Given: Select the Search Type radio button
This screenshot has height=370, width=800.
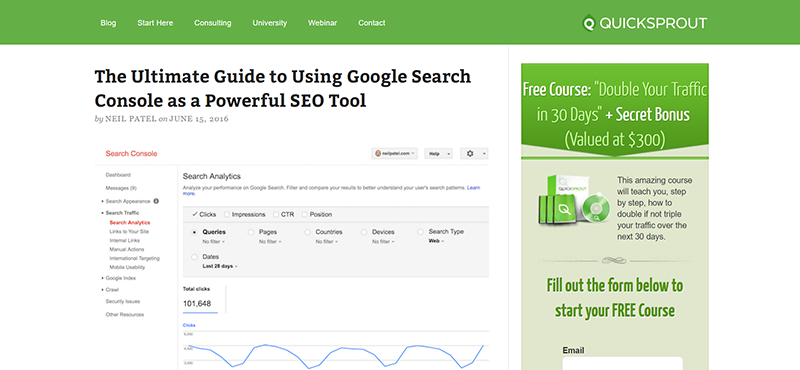Looking at the screenshot, I should pos(420,232).
